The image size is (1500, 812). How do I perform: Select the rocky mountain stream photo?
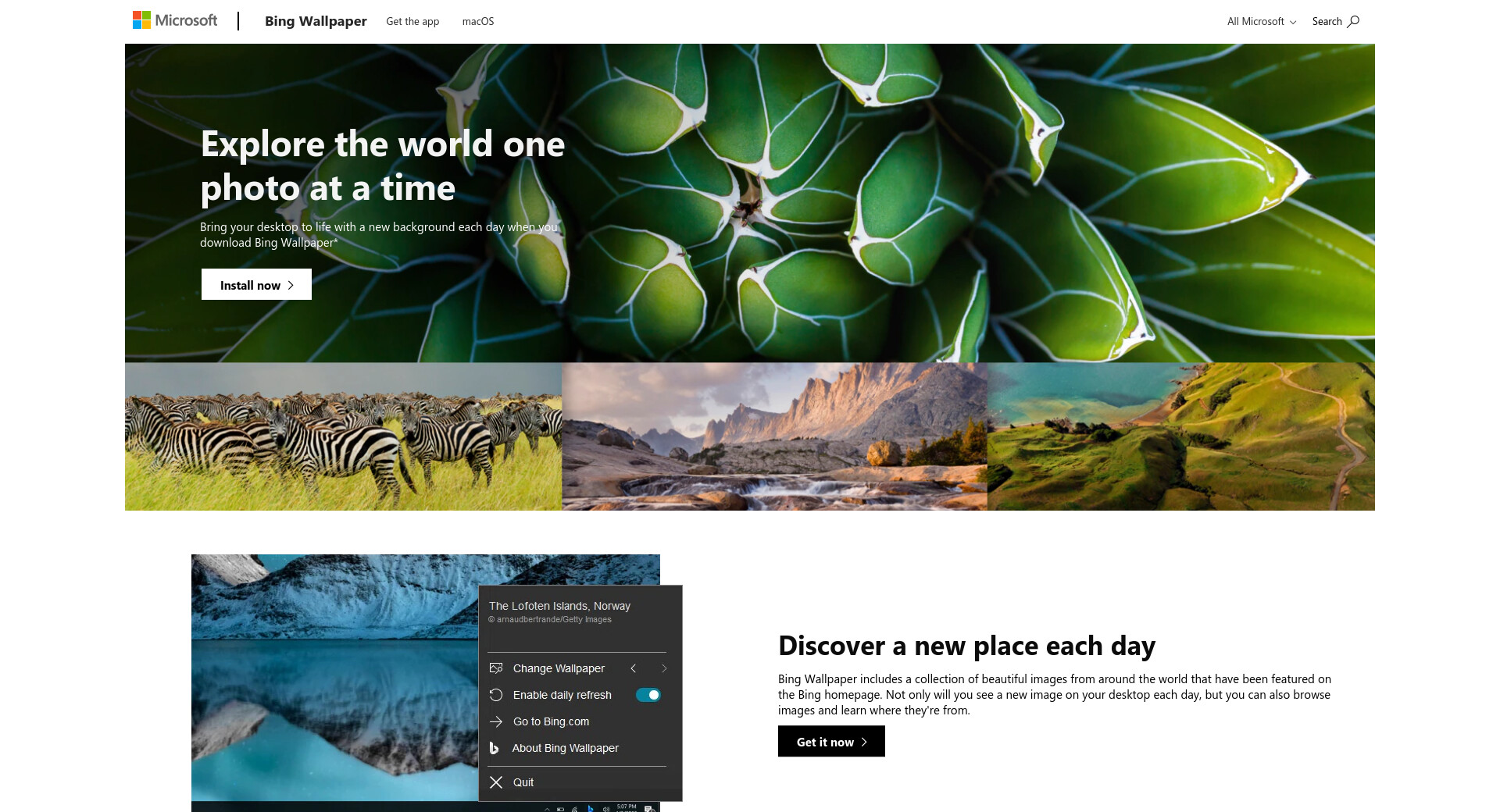coord(774,436)
